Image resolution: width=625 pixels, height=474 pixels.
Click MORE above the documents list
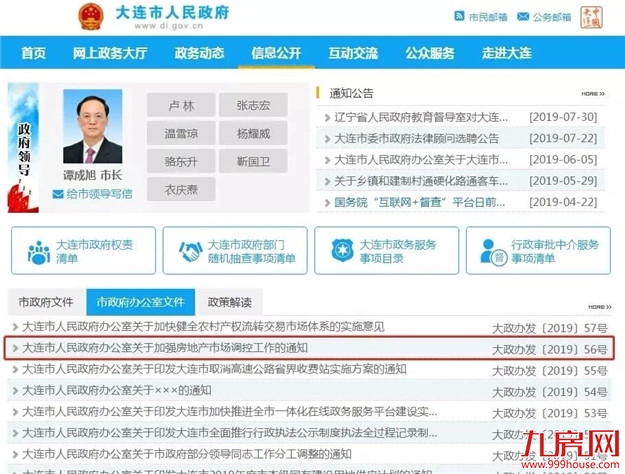coord(600,307)
